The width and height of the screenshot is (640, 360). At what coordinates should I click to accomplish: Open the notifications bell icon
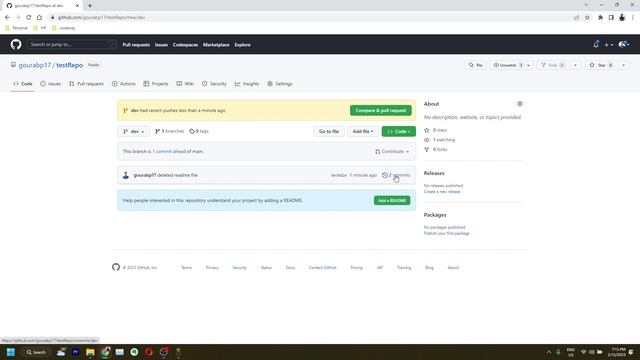click(596, 44)
